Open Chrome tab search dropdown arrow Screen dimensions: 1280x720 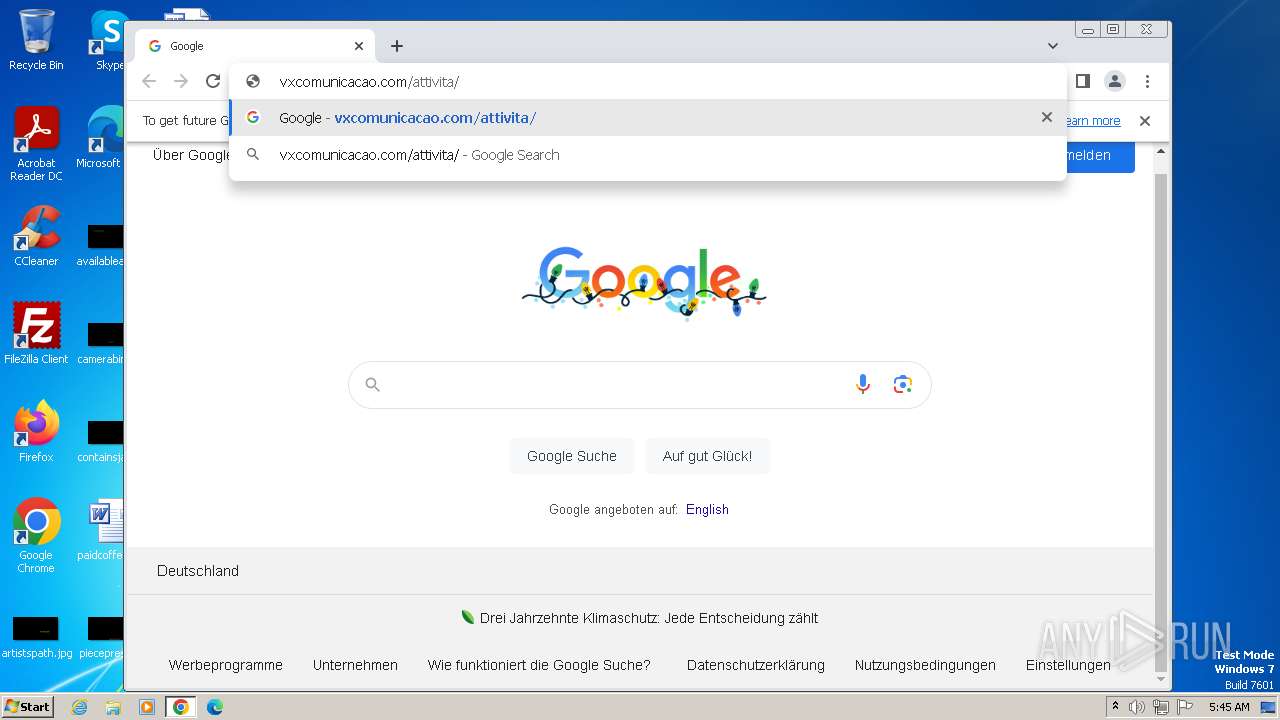[x=1053, y=46]
